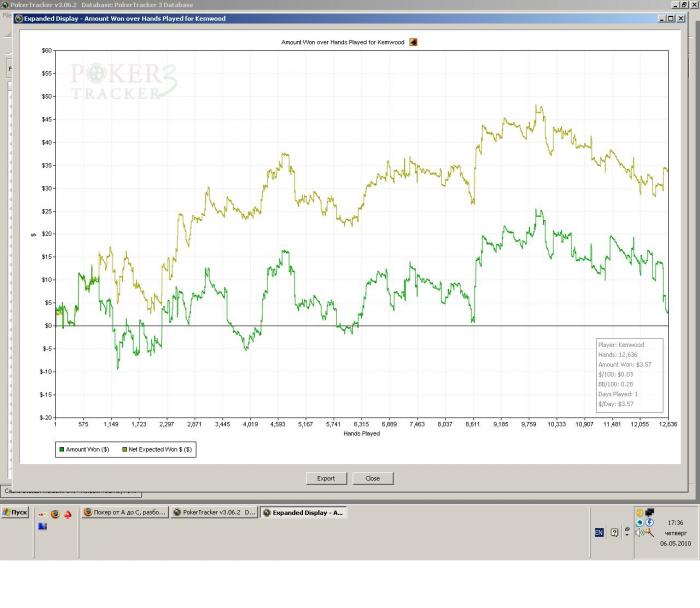Click the red quick launch icon
The height and width of the screenshot is (608, 700).
click(68, 515)
